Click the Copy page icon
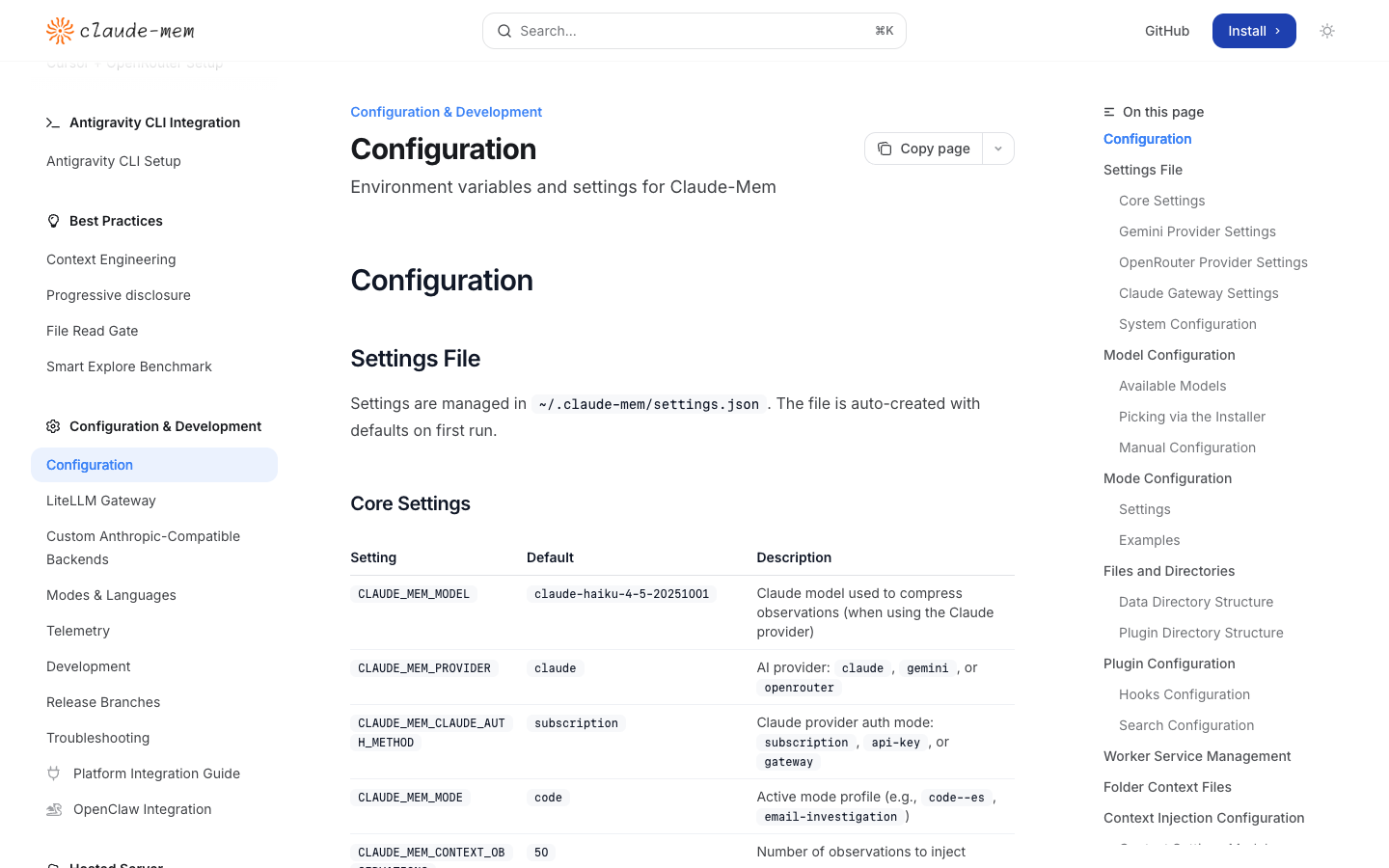Screen dimensions: 1389x868 [x=885, y=149]
